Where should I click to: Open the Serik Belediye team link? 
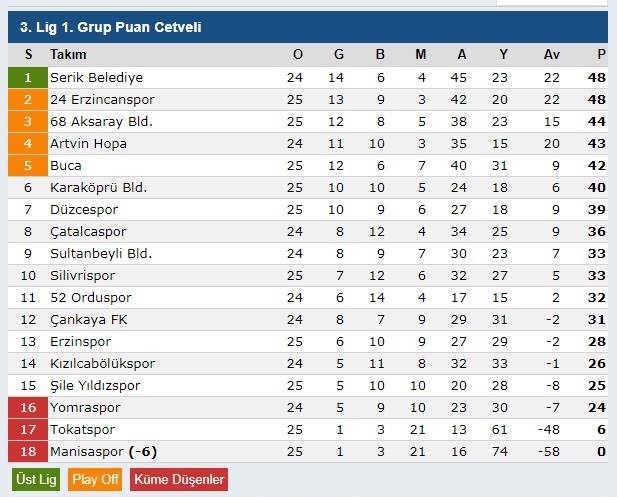click(x=96, y=78)
